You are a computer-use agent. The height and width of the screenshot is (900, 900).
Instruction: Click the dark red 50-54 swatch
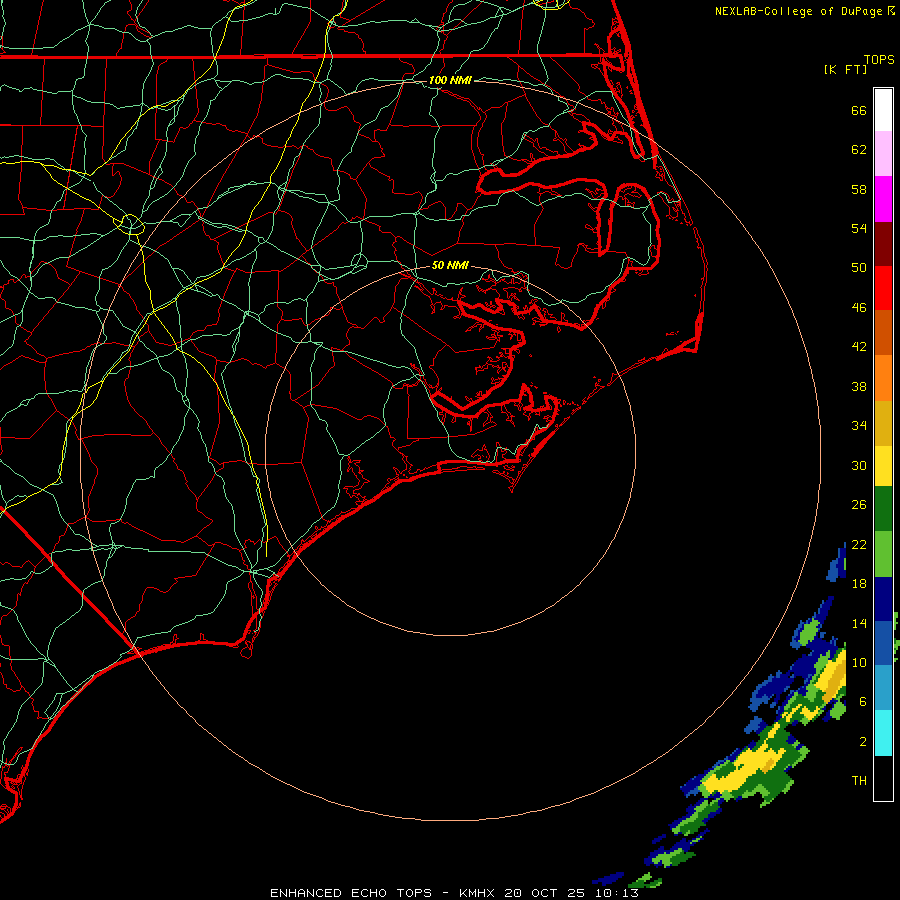(883, 243)
